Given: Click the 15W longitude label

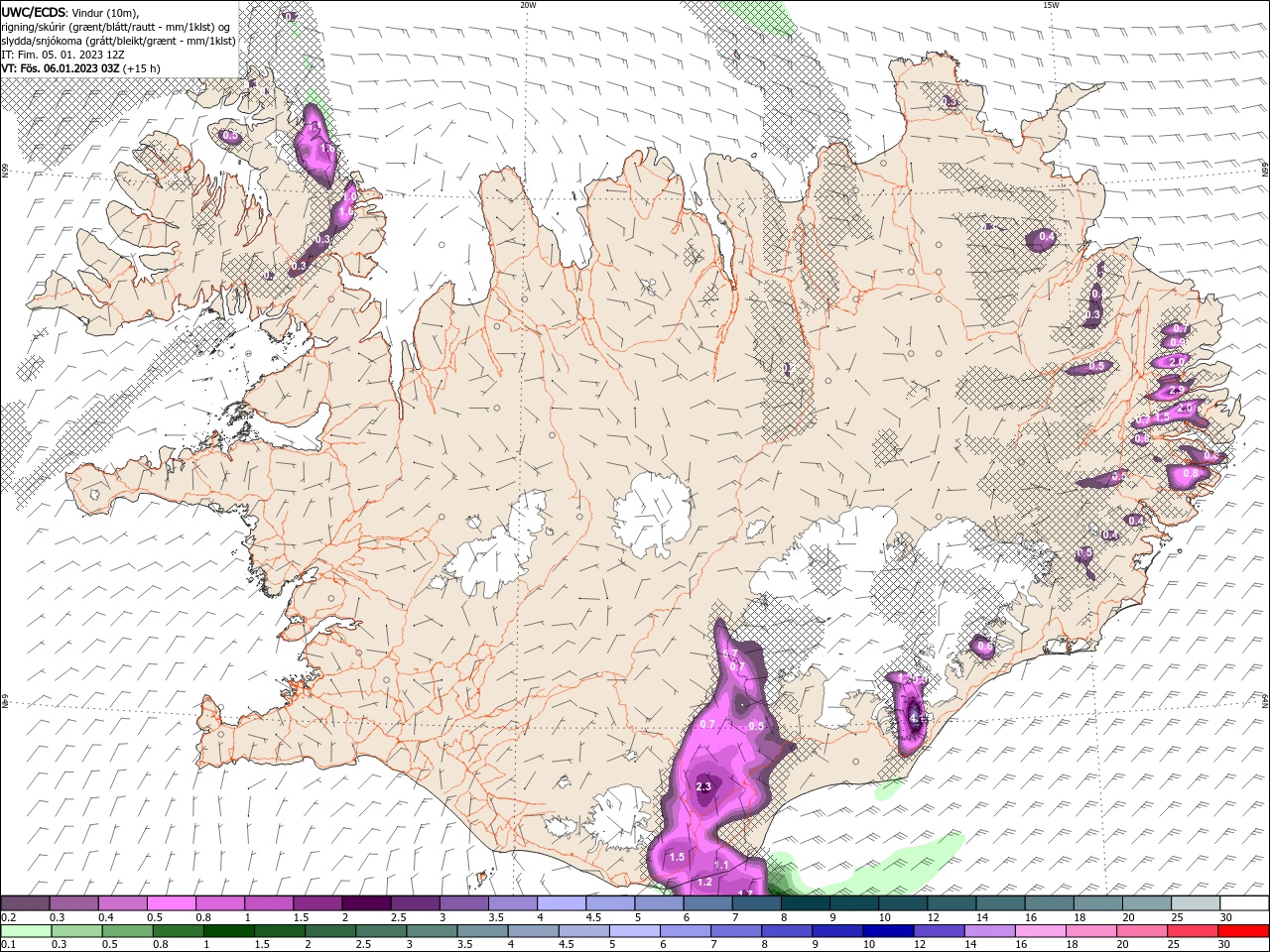Looking at the screenshot, I should coord(1051,5).
